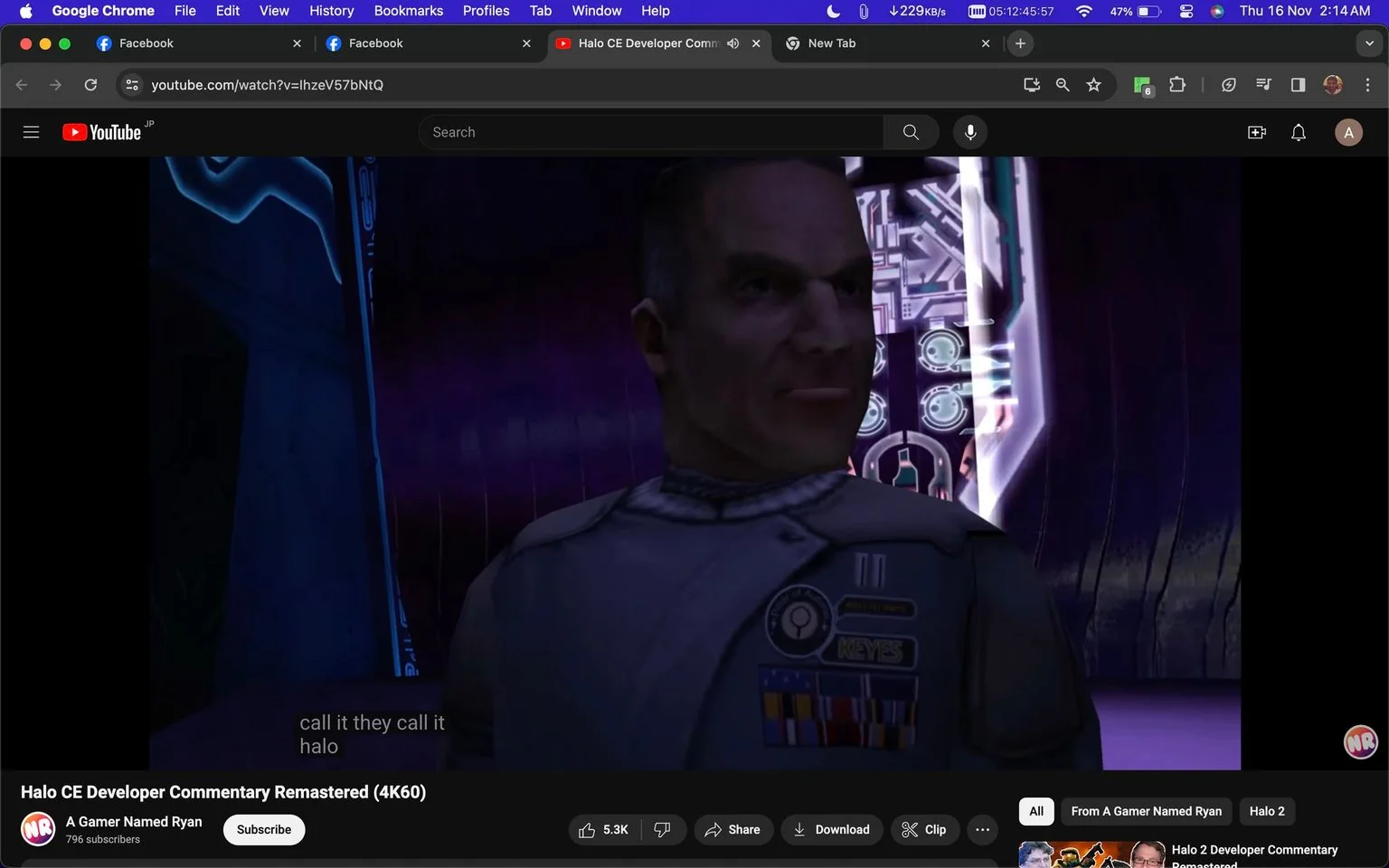1389x868 pixels.
Task: Open Chrome extensions puzzle icon
Action: pos(1177,85)
